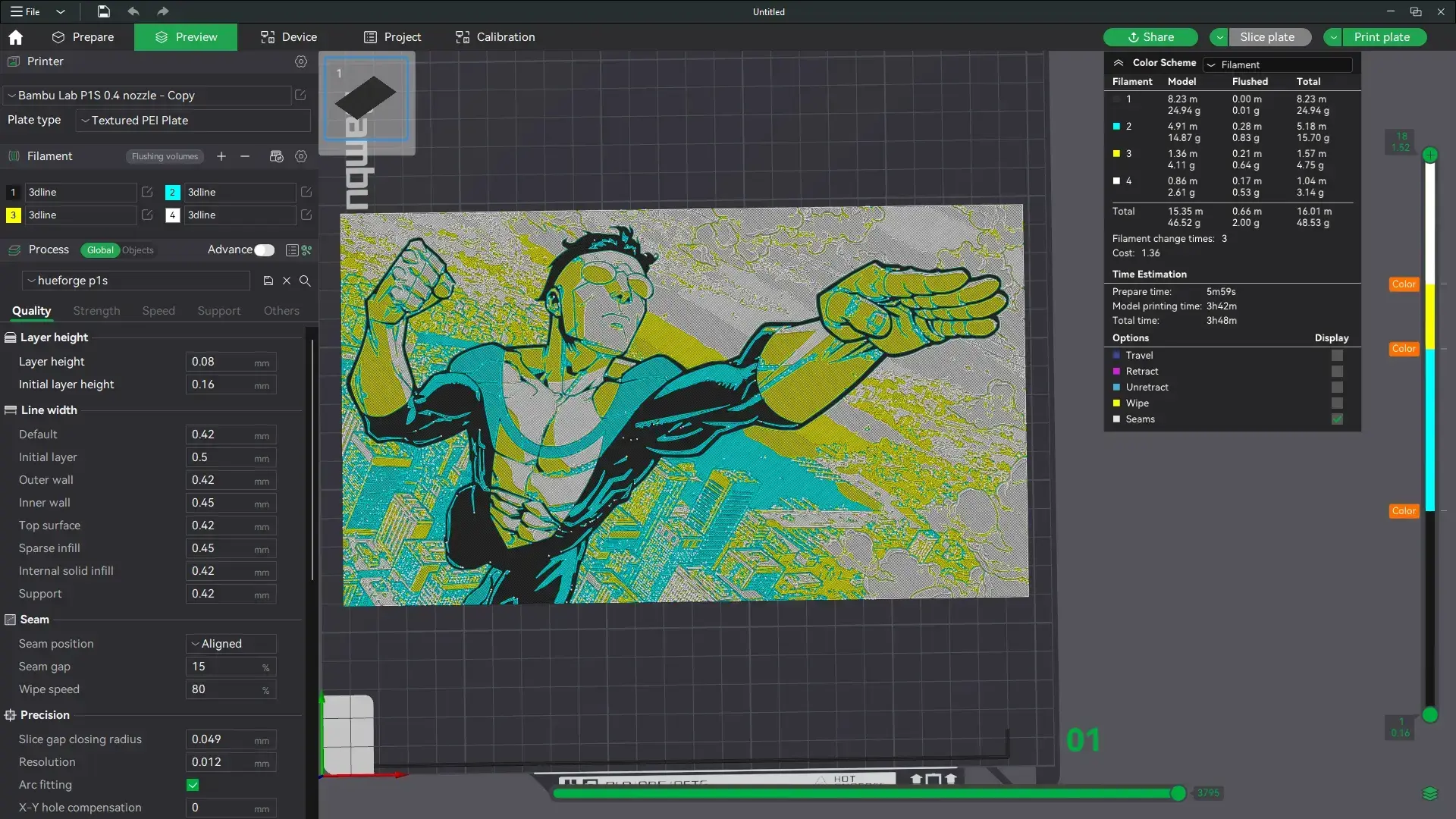Open the Filament settings gear icon
Image resolution: width=1456 pixels, height=819 pixels.
301,156
